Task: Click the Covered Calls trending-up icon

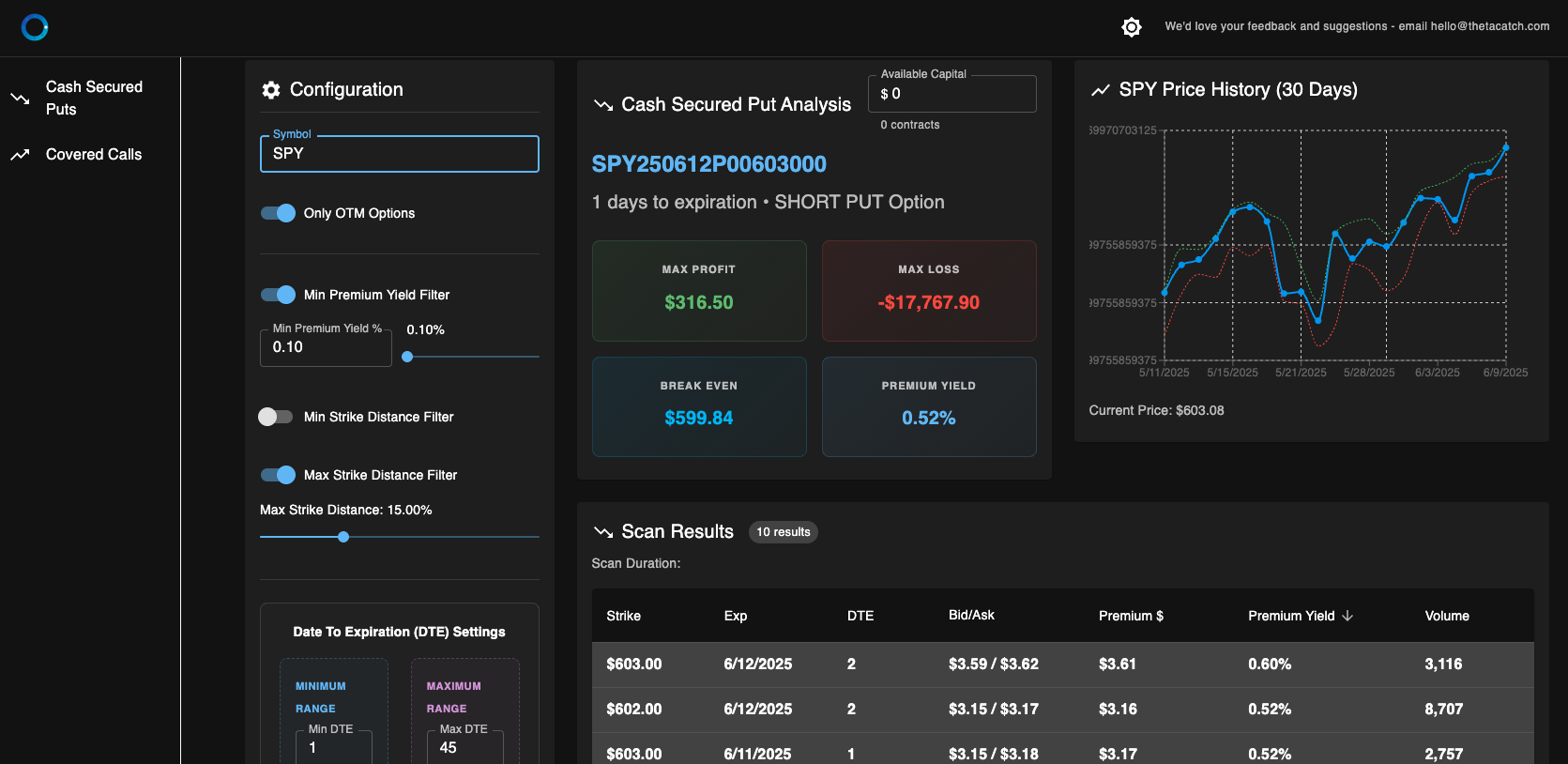Action: 20,155
